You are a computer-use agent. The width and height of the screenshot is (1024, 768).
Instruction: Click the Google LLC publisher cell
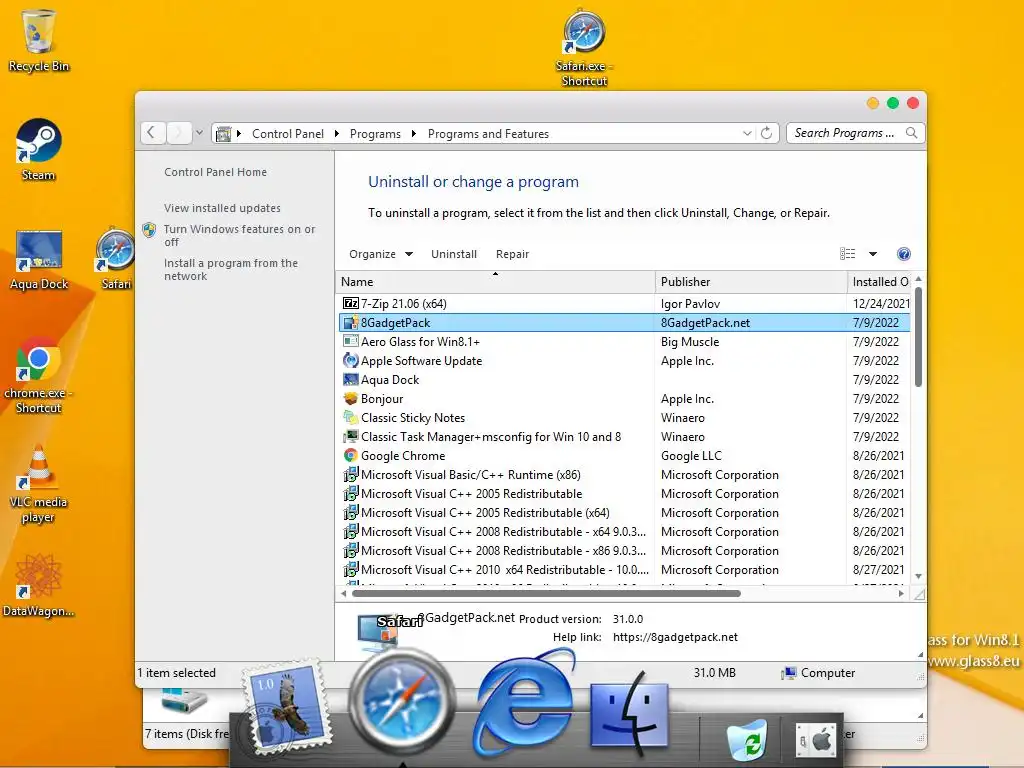click(691, 456)
